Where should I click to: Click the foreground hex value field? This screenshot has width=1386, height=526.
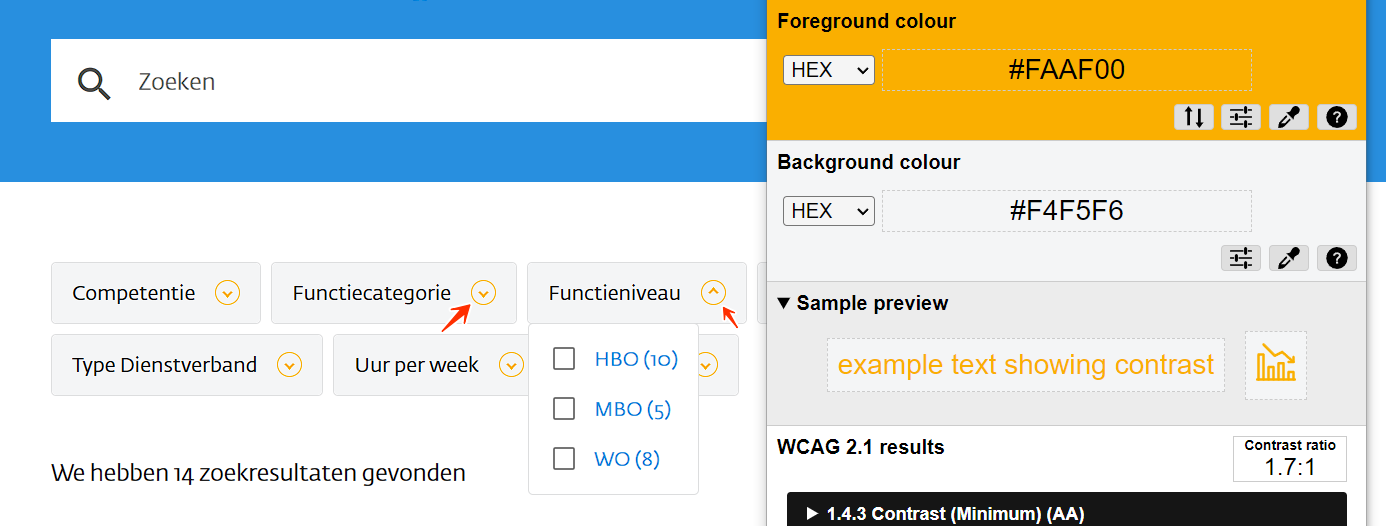(x=1066, y=70)
